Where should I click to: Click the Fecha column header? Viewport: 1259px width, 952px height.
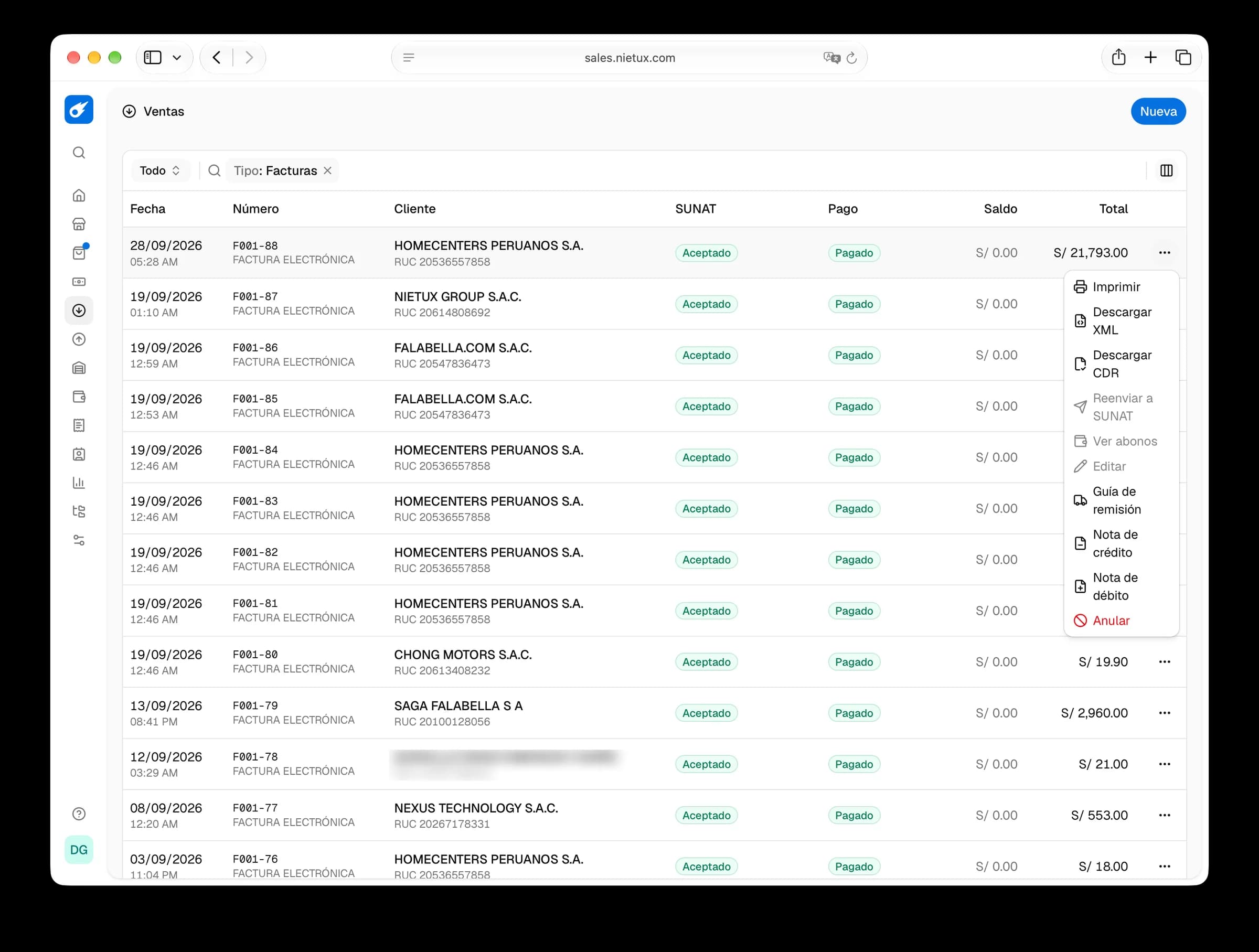click(x=148, y=209)
